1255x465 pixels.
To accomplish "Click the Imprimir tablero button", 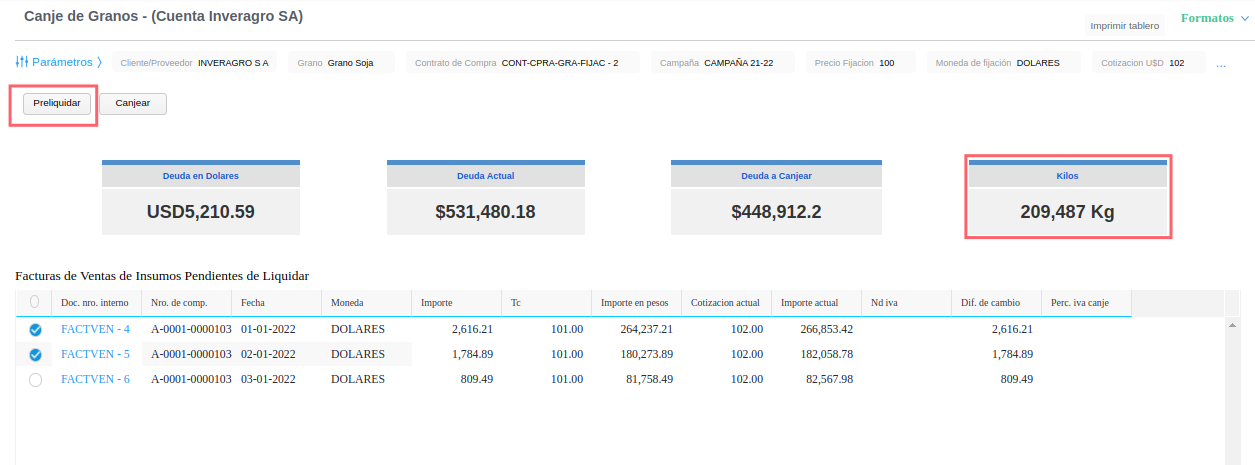I will coord(1124,25).
